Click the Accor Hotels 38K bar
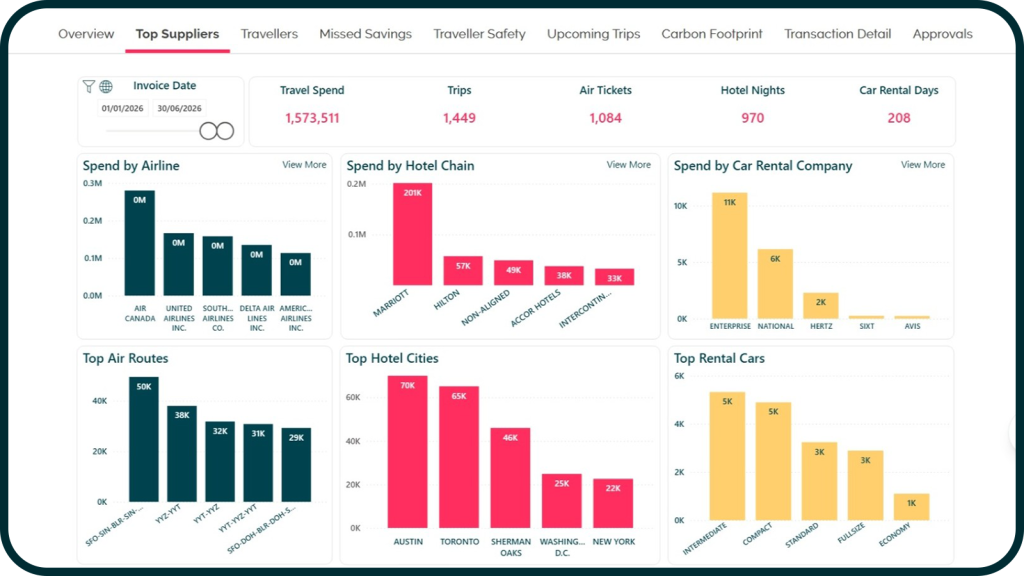 (x=564, y=276)
